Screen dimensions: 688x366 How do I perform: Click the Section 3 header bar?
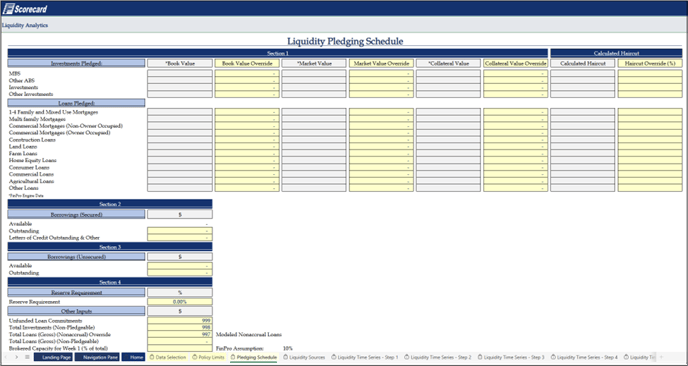coord(110,247)
